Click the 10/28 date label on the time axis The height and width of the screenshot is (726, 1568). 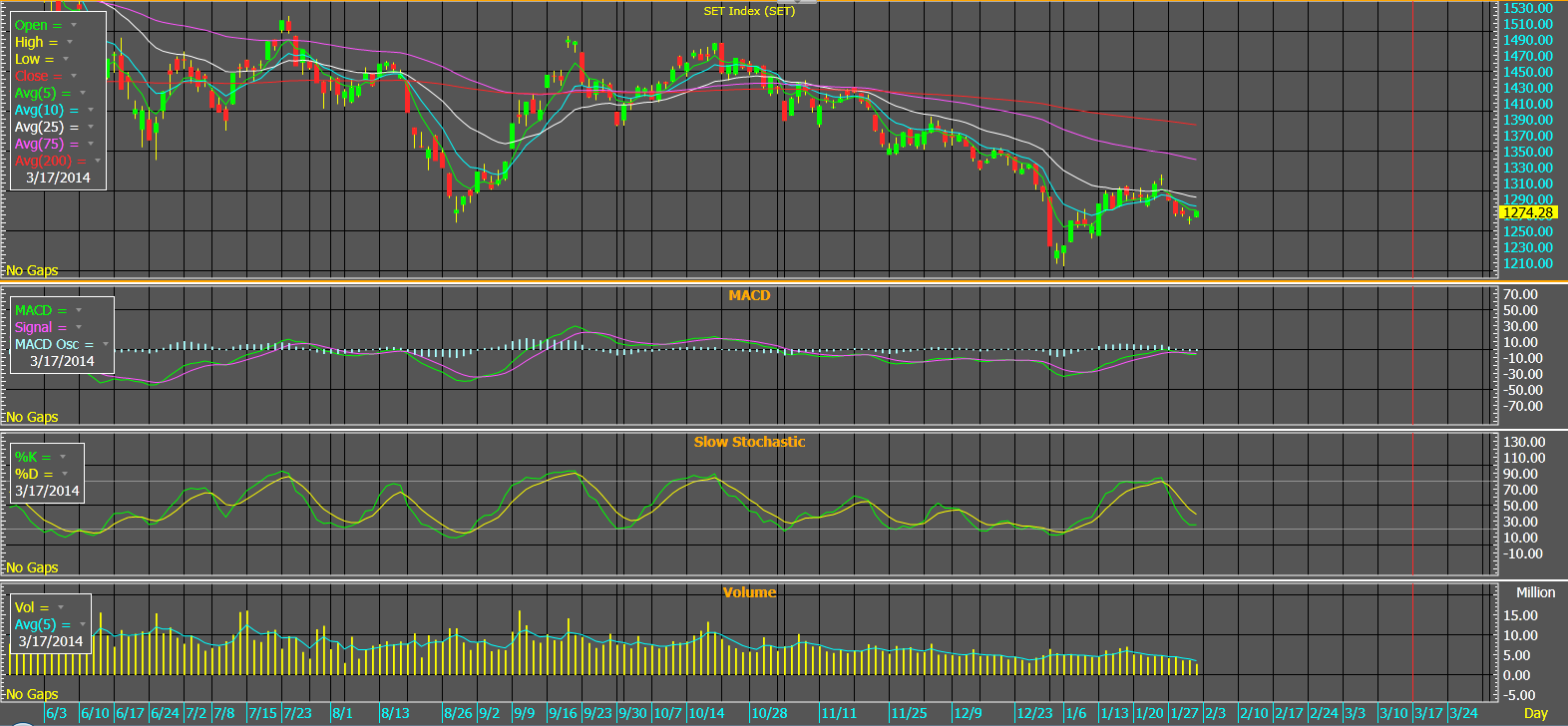[770, 713]
